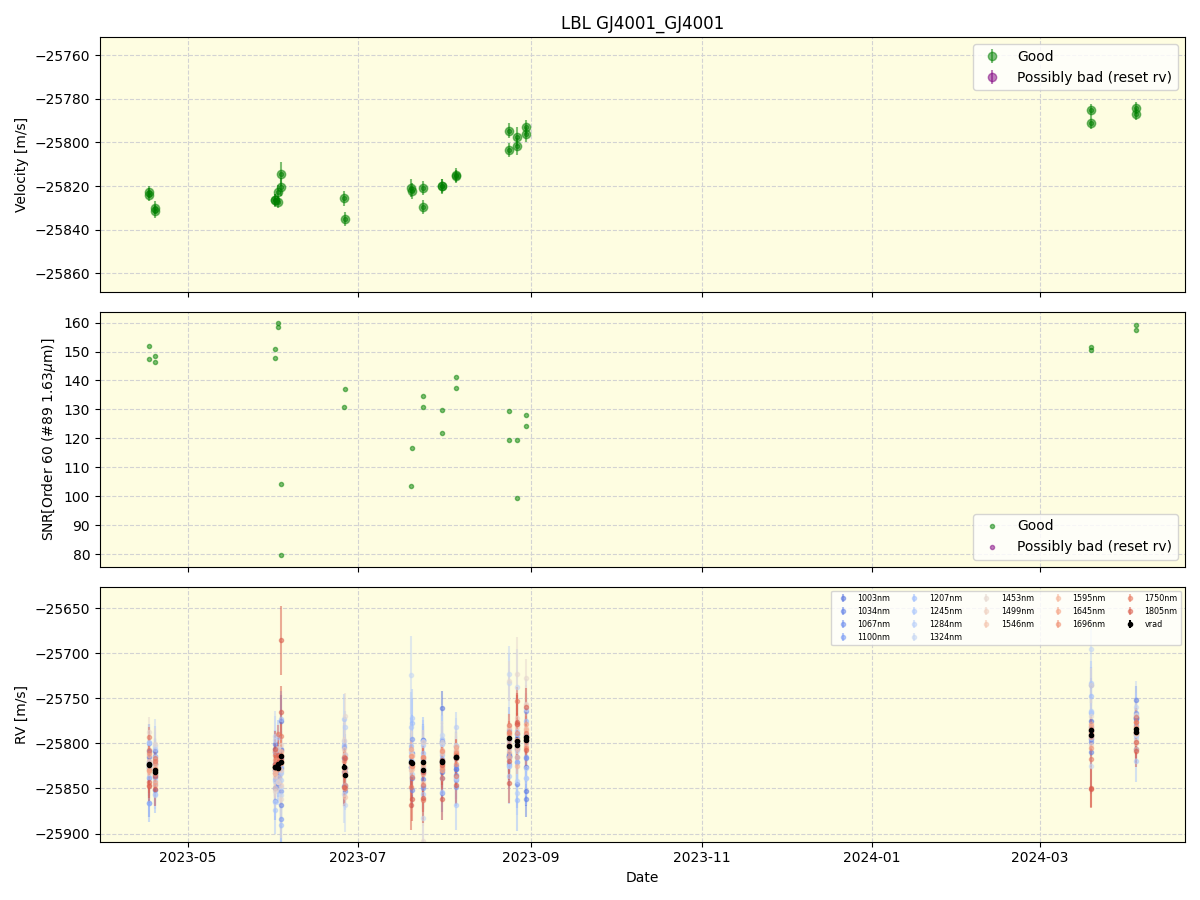1200x900 pixels.
Task: Click the 110 SNR tick label
Action: (x=78, y=468)
